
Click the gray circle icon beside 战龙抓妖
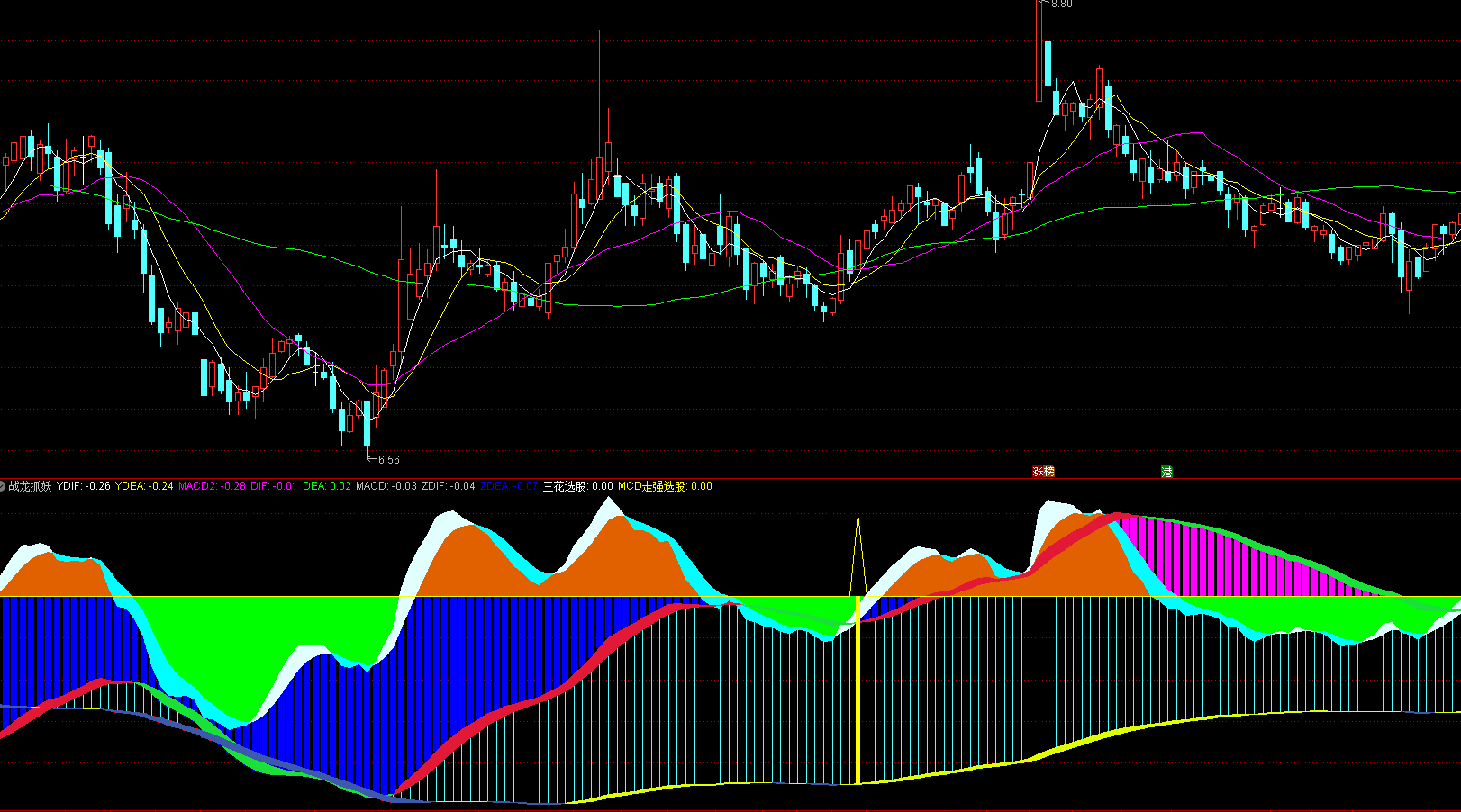pyautogui.click(x=3, y=486)
